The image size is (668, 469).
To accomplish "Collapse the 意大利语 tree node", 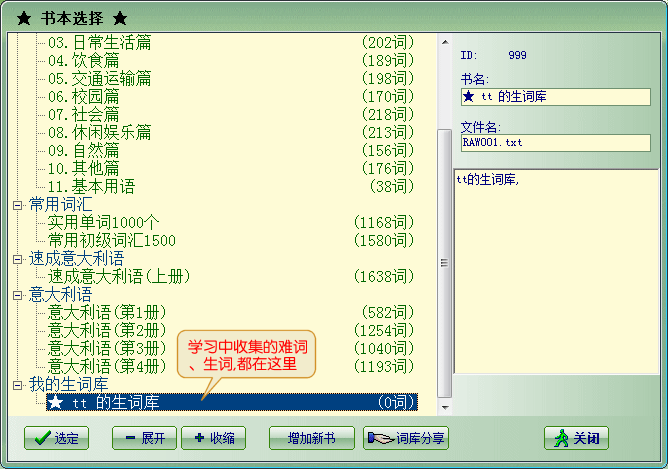I will pyautogui.click(x=17, y=295).
